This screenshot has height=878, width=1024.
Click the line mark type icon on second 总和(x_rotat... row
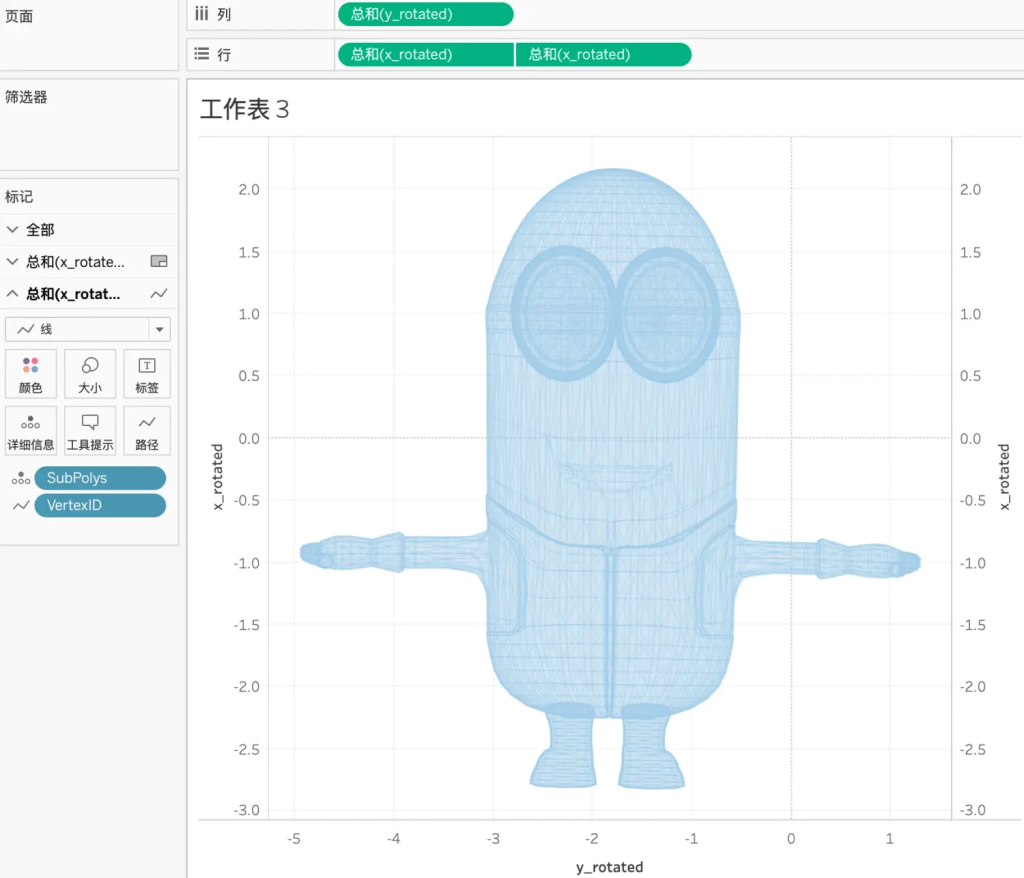tap(159, 293)
